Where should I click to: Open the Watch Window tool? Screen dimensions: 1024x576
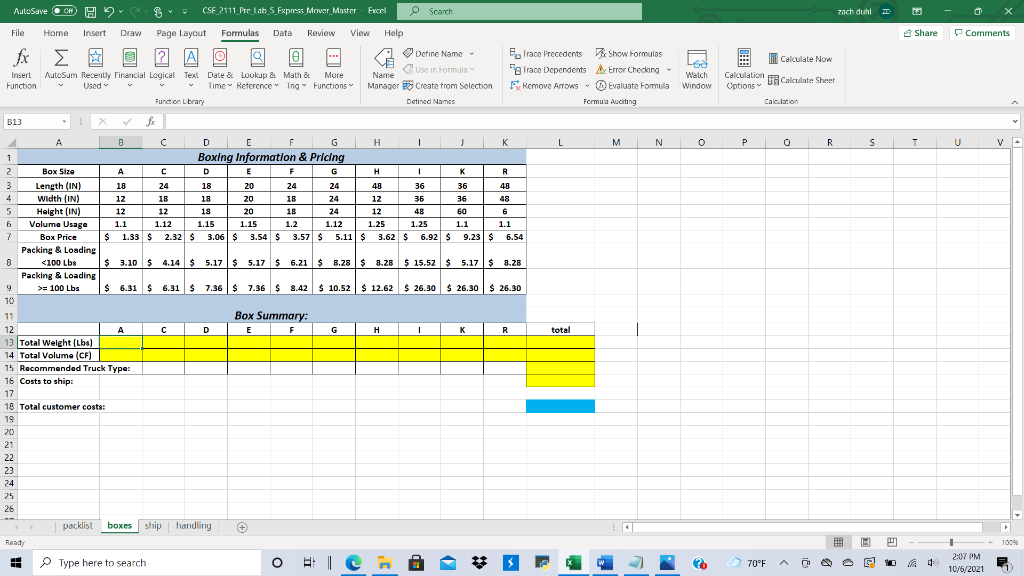pos(697,69)
